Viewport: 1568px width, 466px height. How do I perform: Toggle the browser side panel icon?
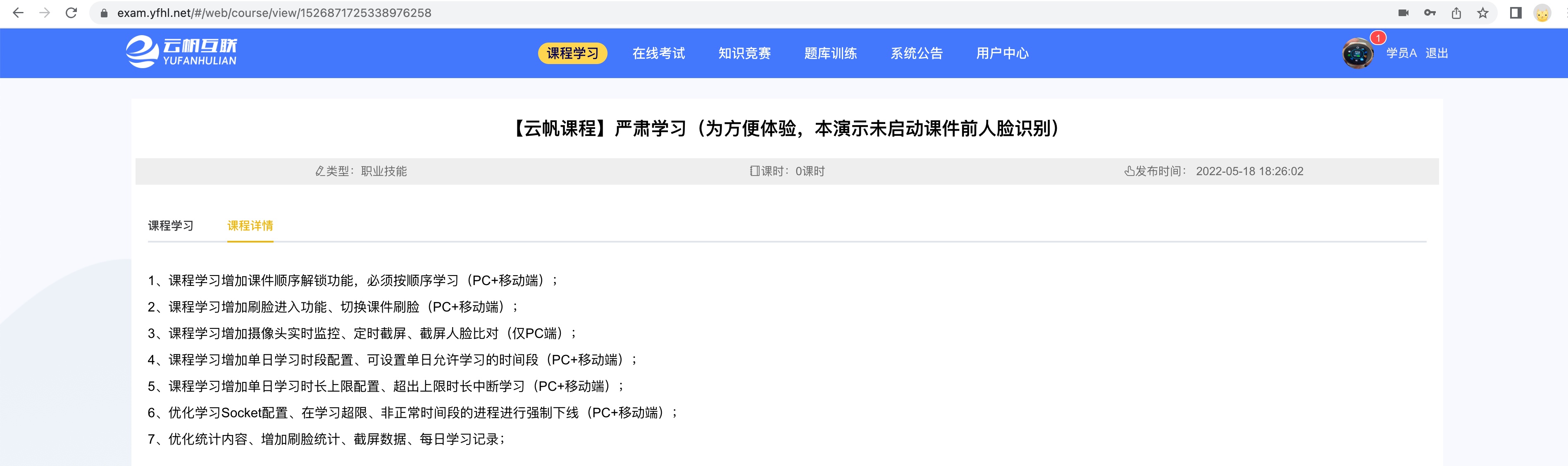(x=1516, y=13)
